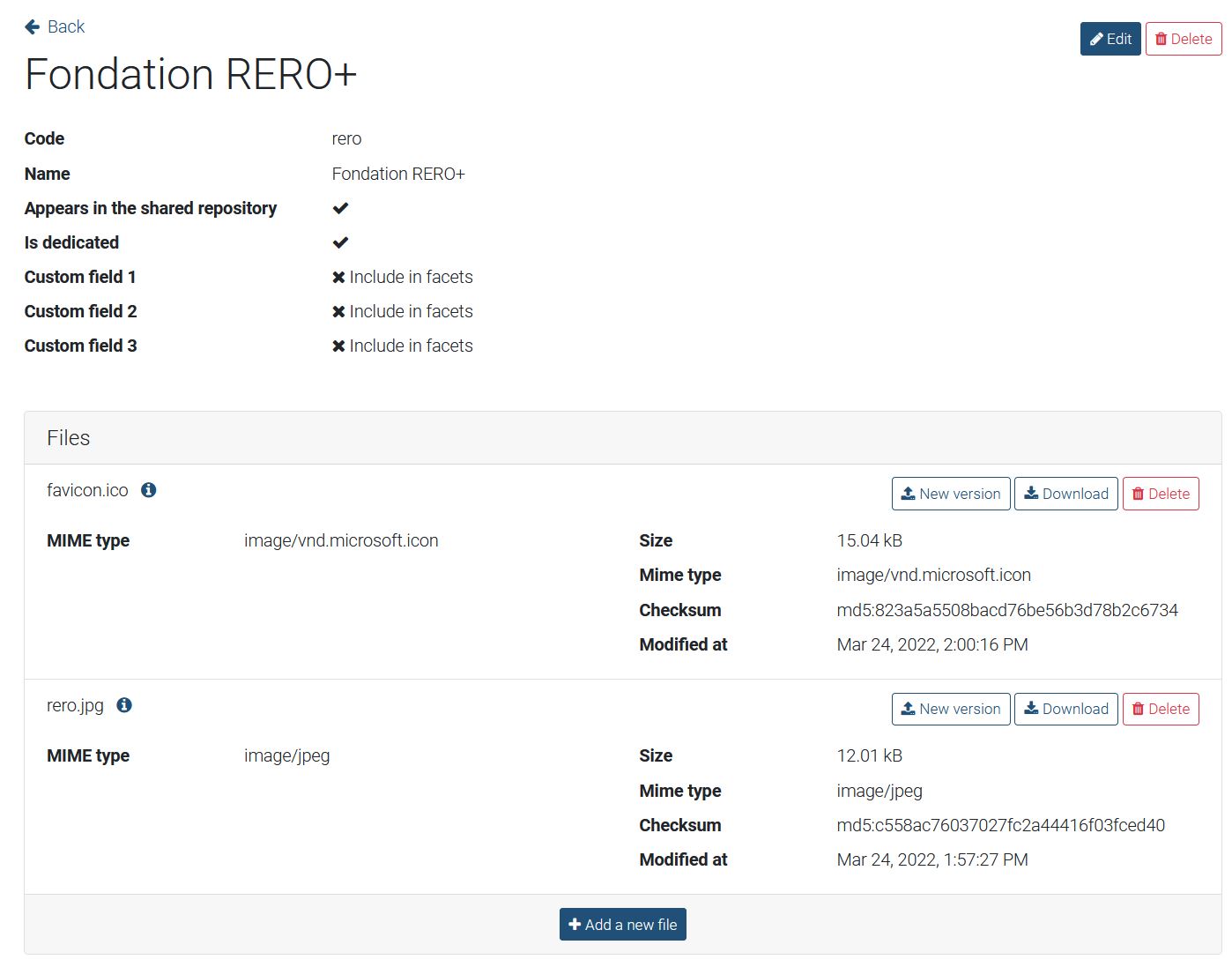Click the 'Custom field 2' label
The width and height of the screenshot is (1232, 967).
pyautogui.click(x=80, y=311)
